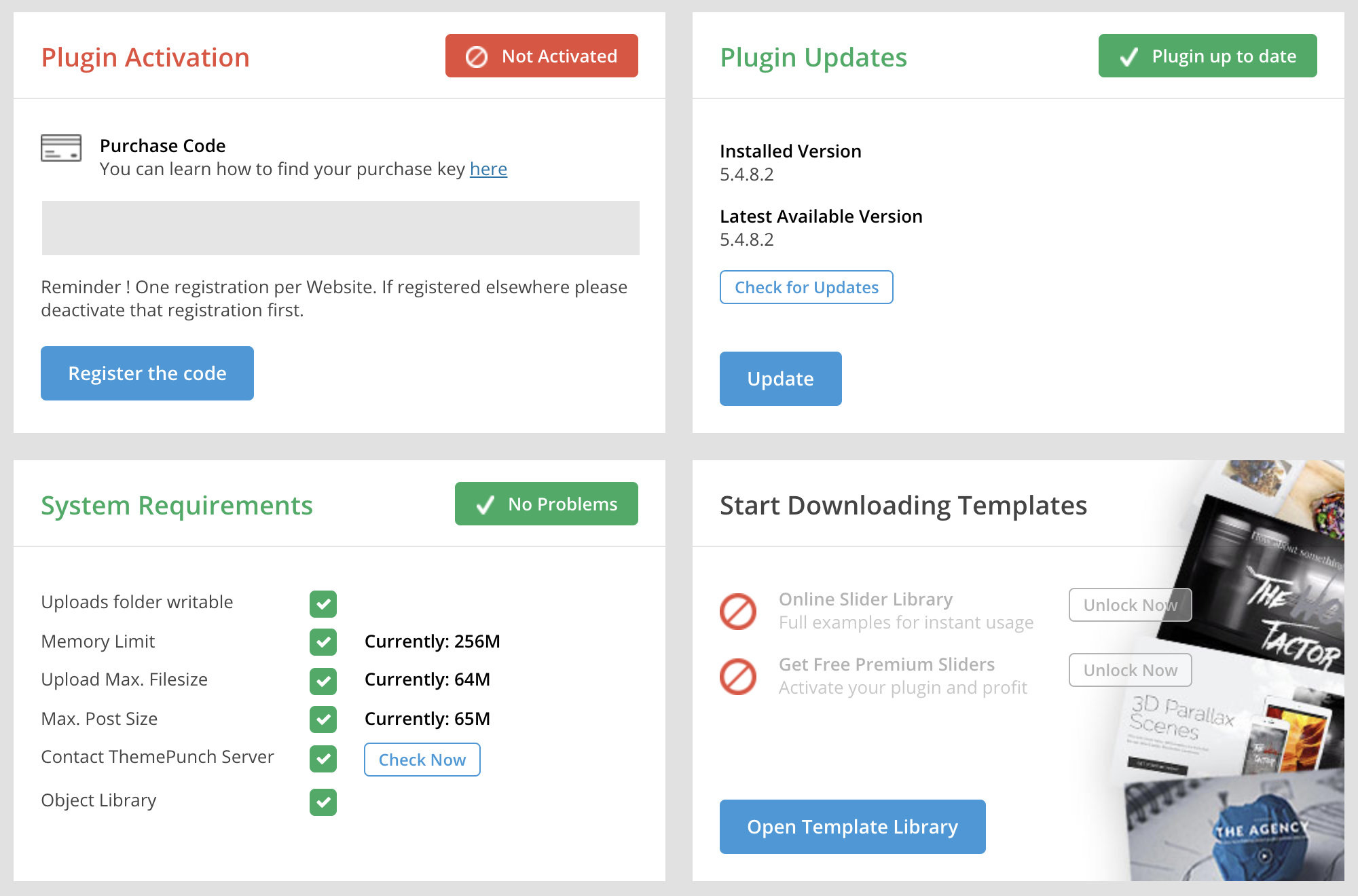Click 'Currently: 256M' memory value
Image resolution: width=1358 pixels, height=896 pixels.
433,641
